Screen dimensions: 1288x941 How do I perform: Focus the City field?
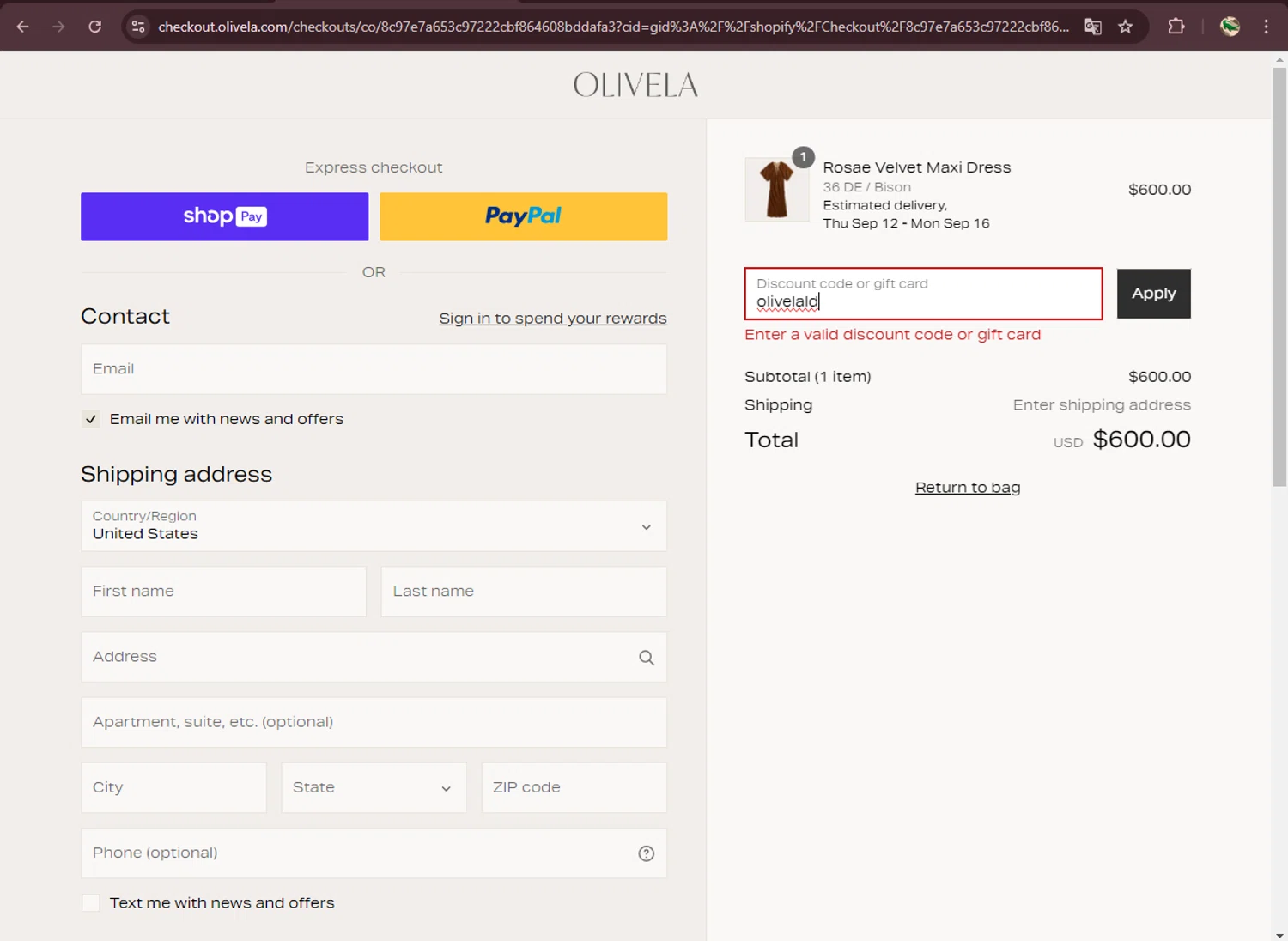(173, 788)
